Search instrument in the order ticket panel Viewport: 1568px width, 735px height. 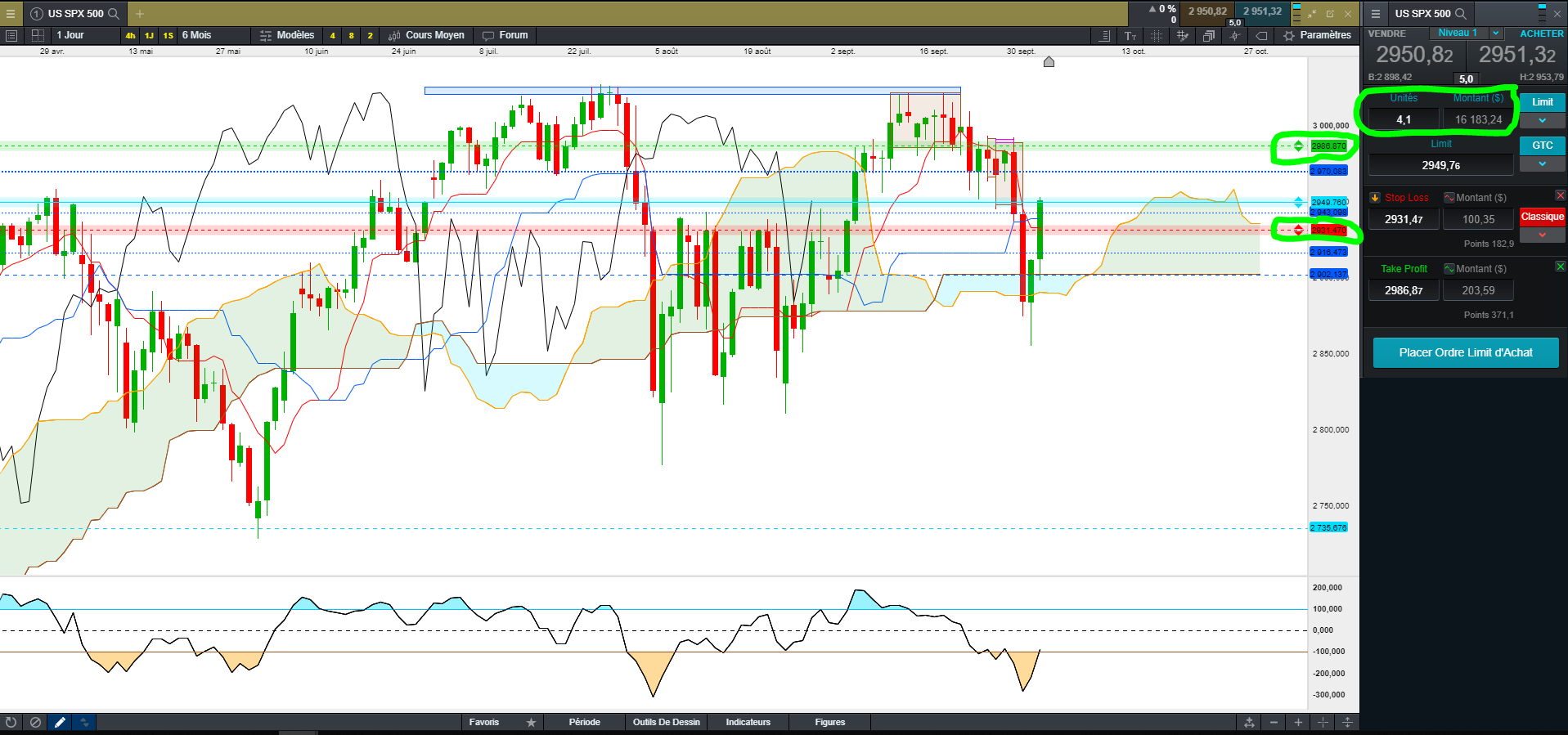coord(1460,13)
